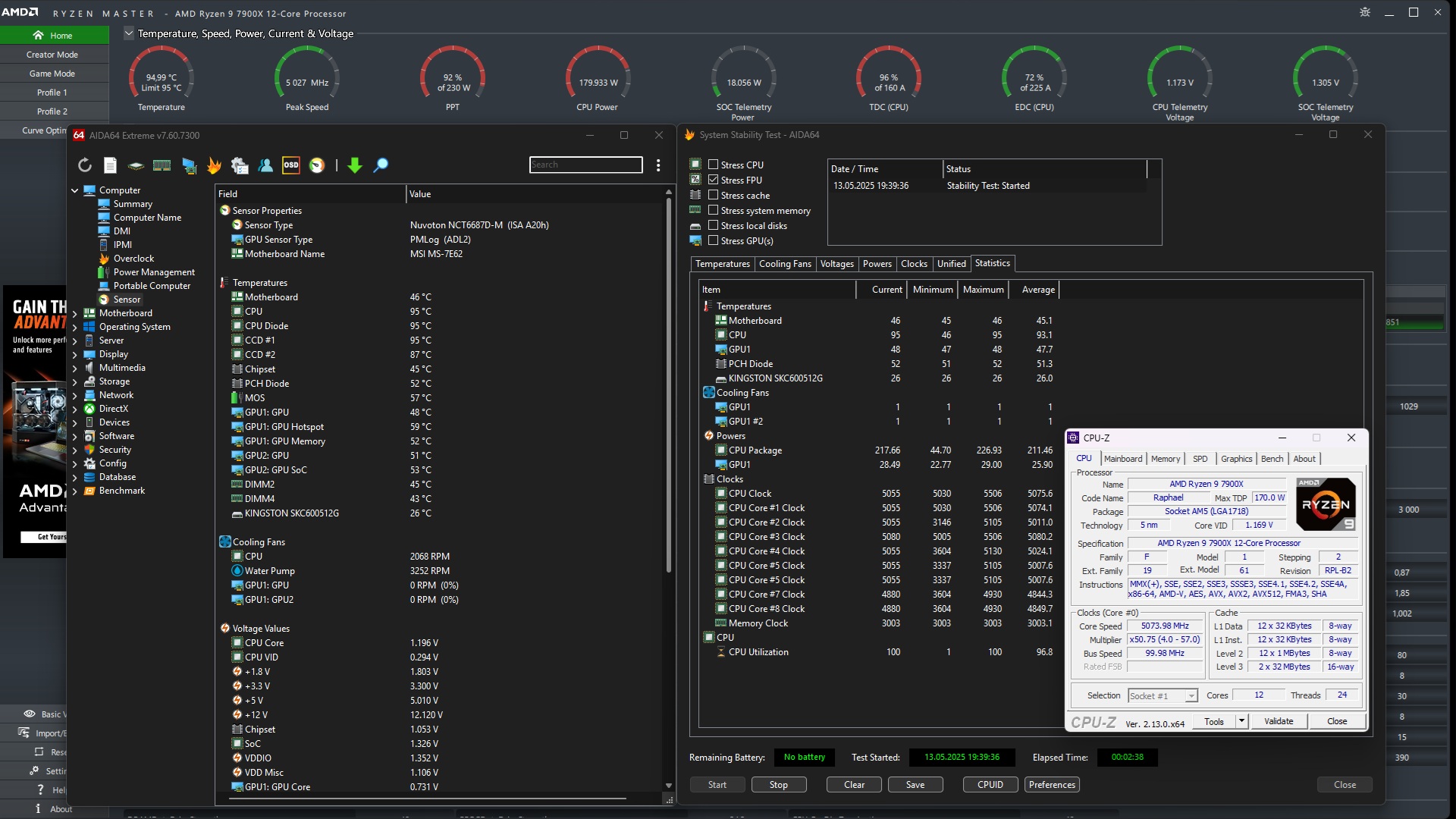Open Preferences in Stability Test
Viewport: 1456px width, 819px height.
pos(1052,785)
